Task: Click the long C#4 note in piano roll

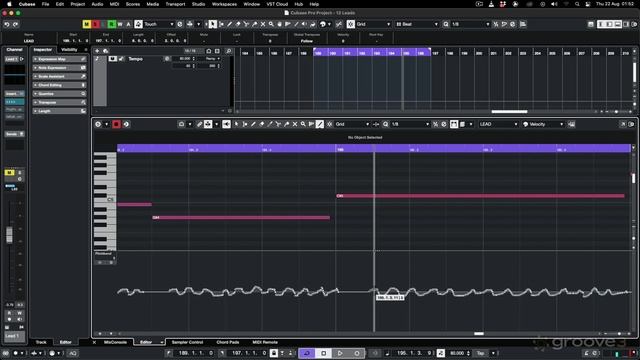Action: click(480, 196)
